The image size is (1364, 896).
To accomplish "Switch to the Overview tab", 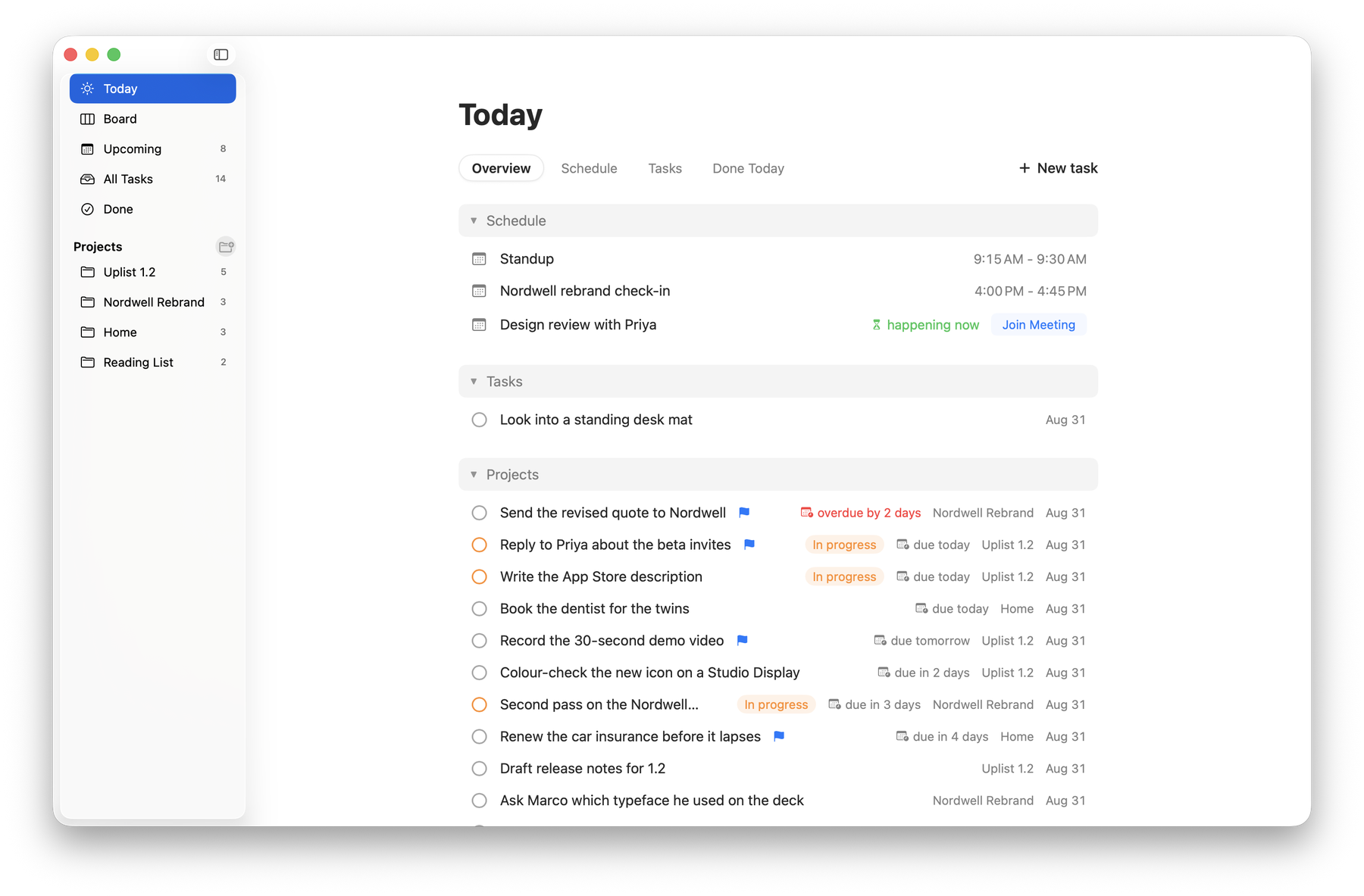I will tap(501, 168).
